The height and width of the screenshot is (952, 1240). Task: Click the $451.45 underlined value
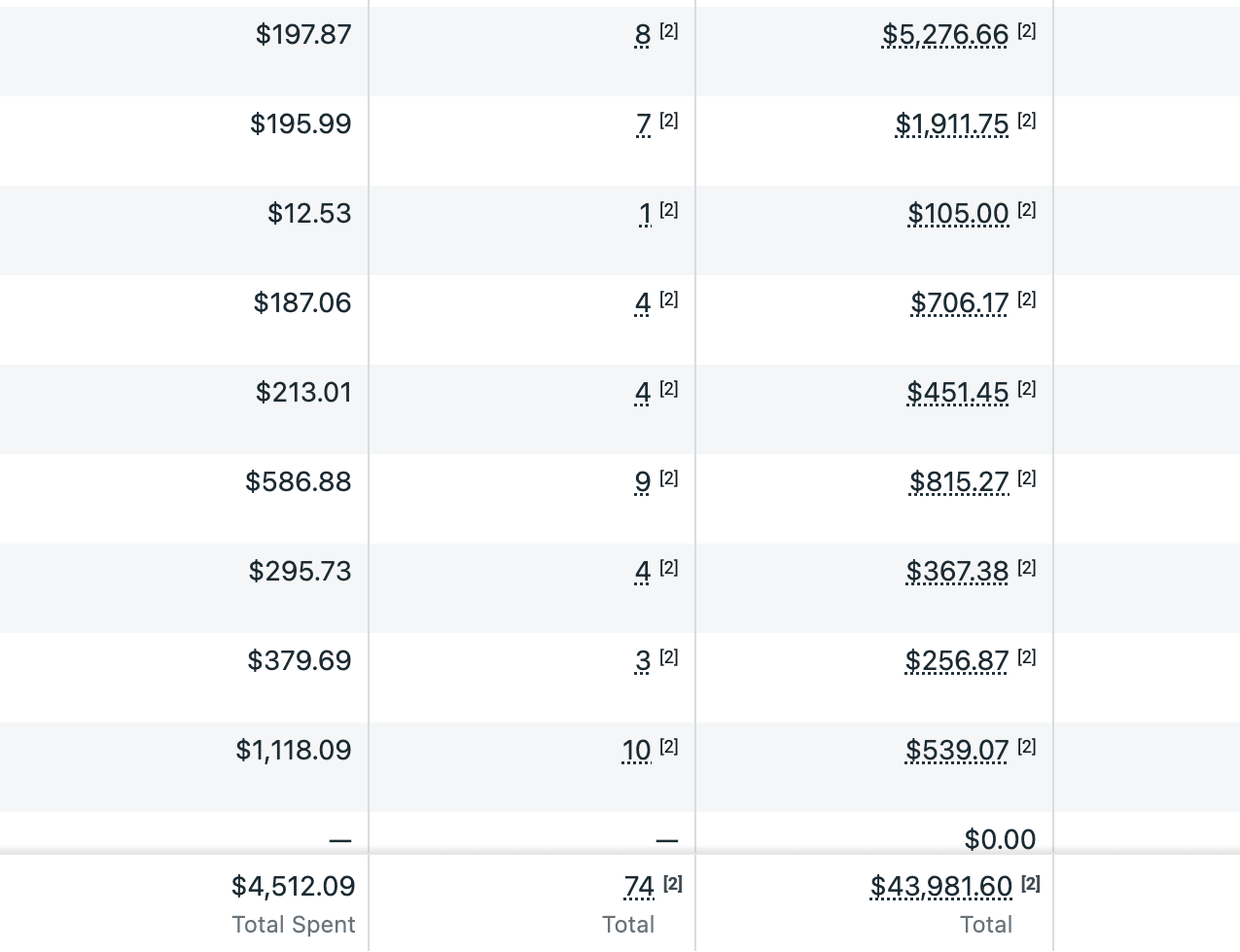coord(957,393)
